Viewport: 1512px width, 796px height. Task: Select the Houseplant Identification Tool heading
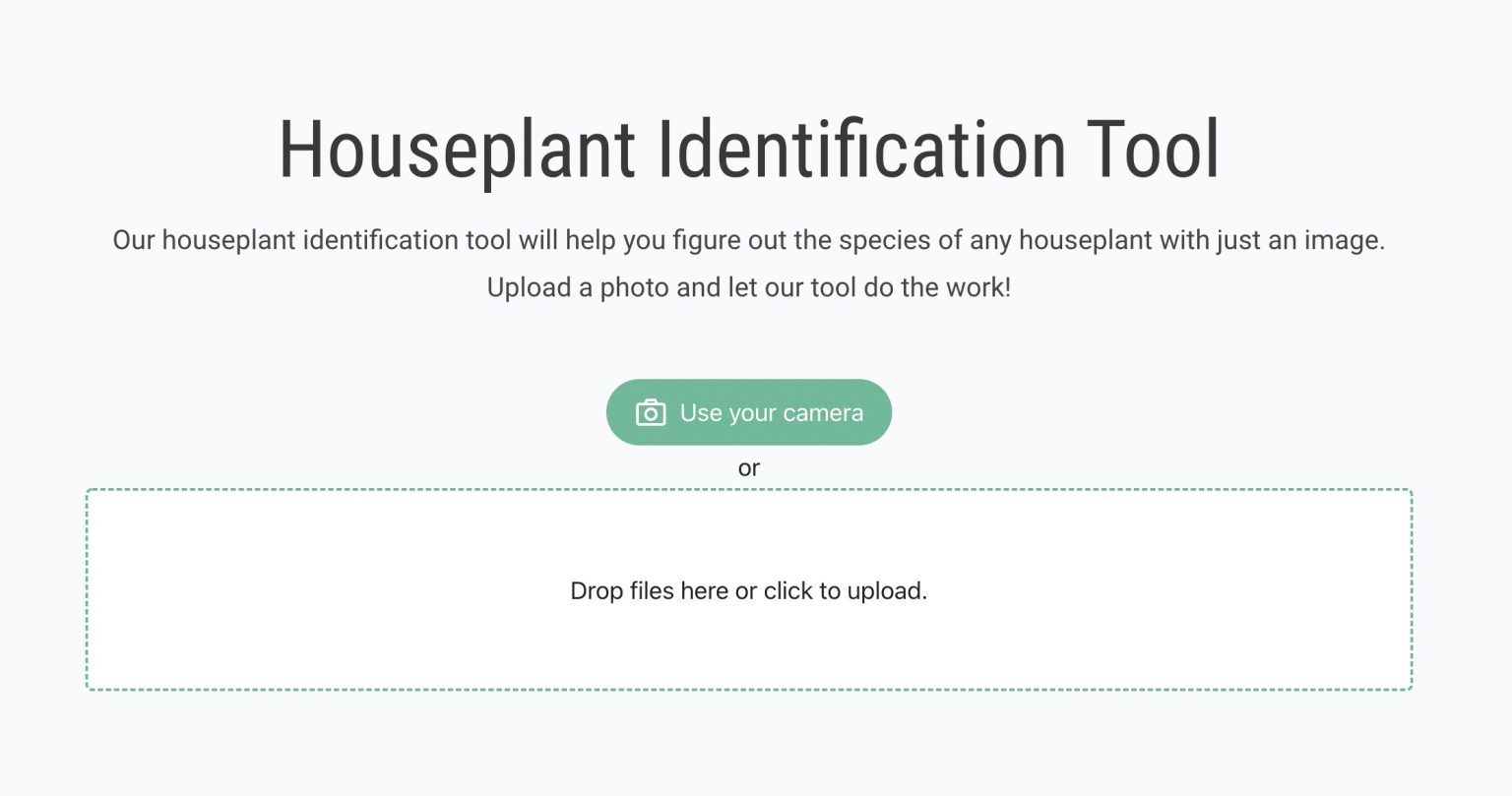[x=748, y=148]
